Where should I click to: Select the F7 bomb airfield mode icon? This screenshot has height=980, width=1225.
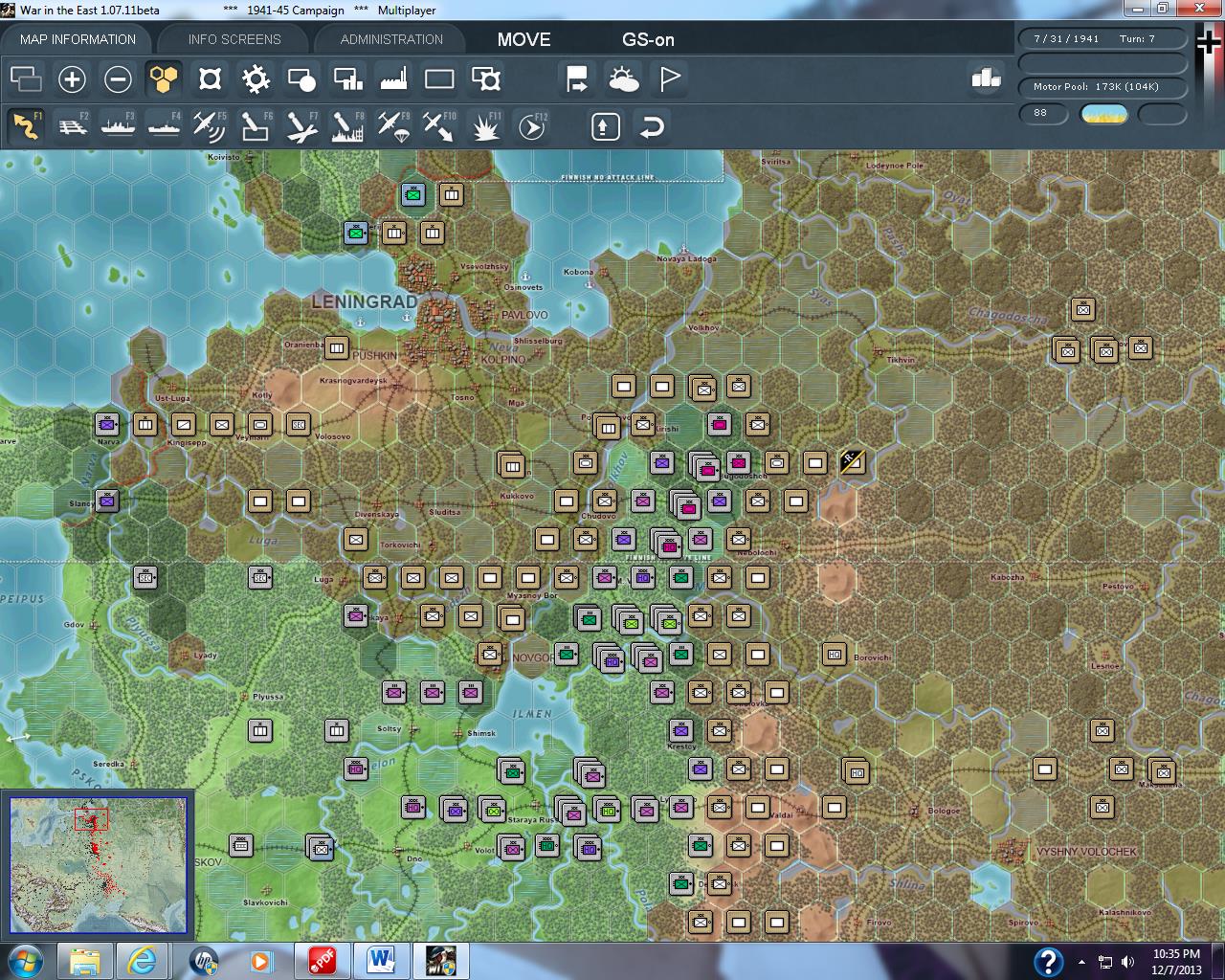click(301, 125)
